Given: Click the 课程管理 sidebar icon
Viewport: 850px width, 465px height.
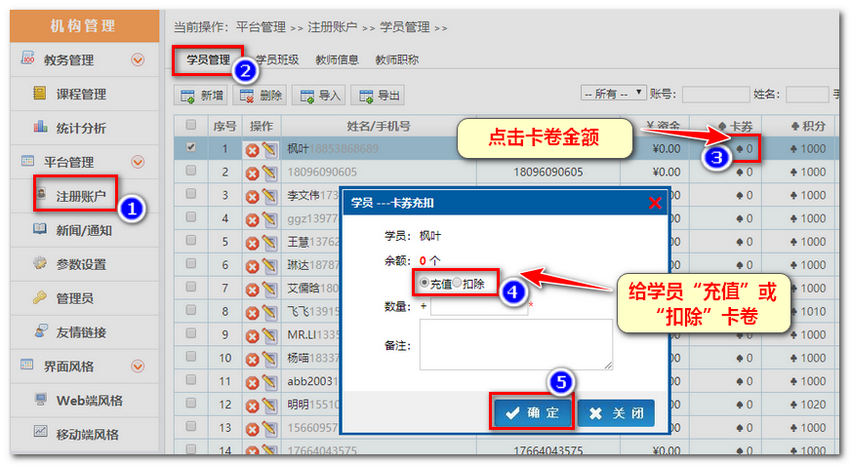Looking at the screenshot, I should [x=40, y=94].
